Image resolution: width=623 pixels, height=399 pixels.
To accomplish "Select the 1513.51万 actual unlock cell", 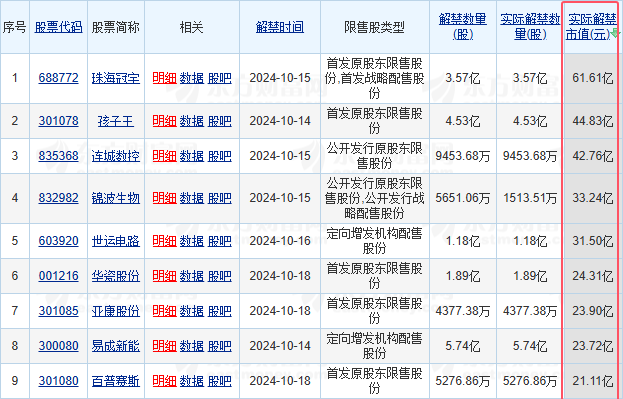I will [530, 198].
